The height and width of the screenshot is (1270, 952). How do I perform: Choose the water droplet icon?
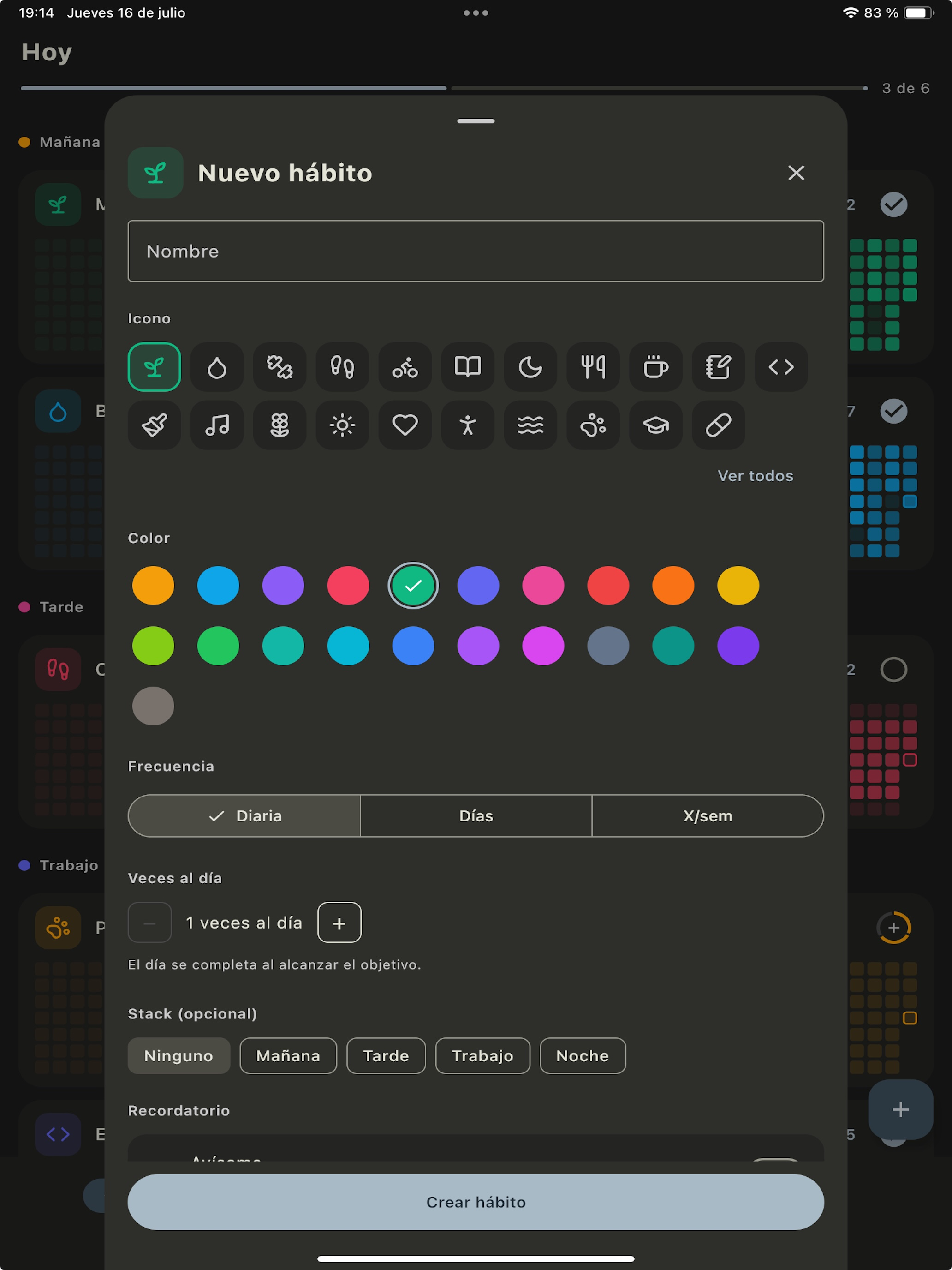pyautogui.click(x=217, y=367)
